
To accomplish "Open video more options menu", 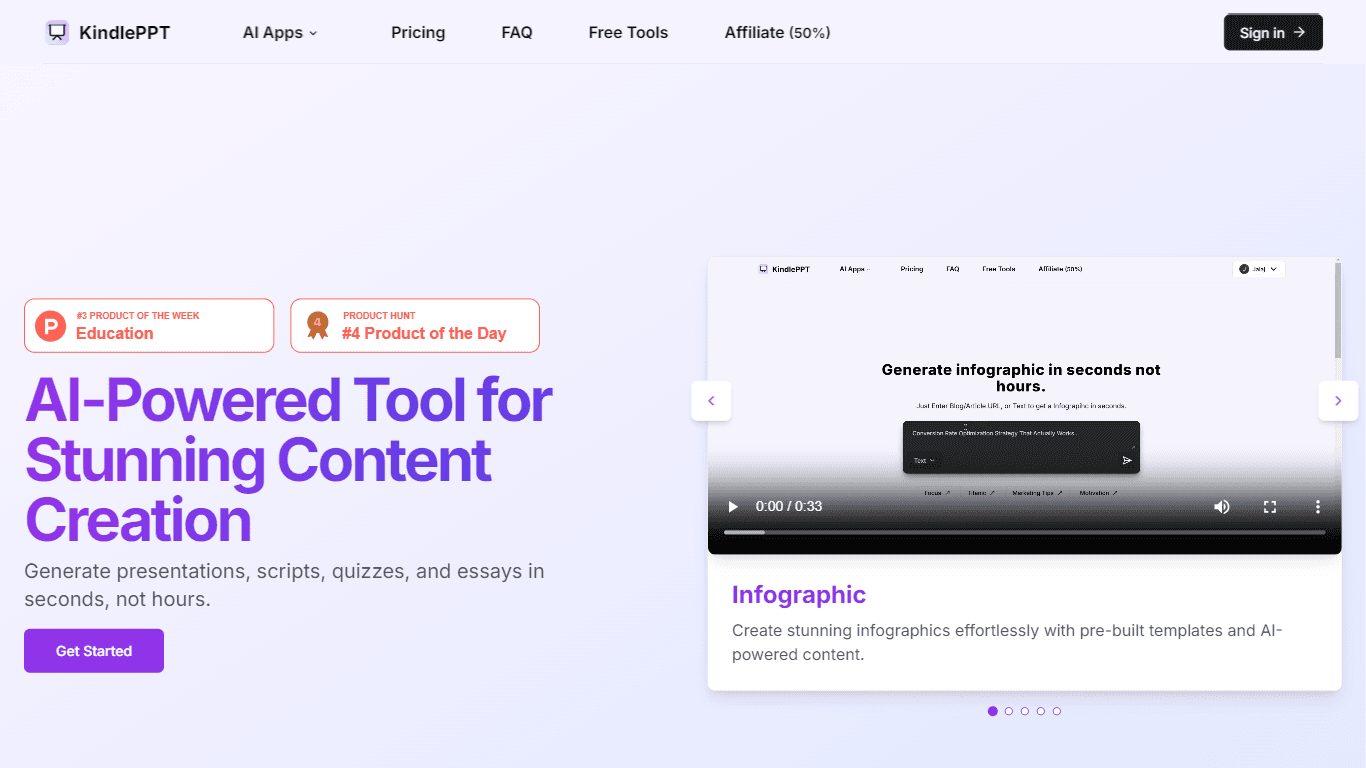I will click(x=1318, y=507).
